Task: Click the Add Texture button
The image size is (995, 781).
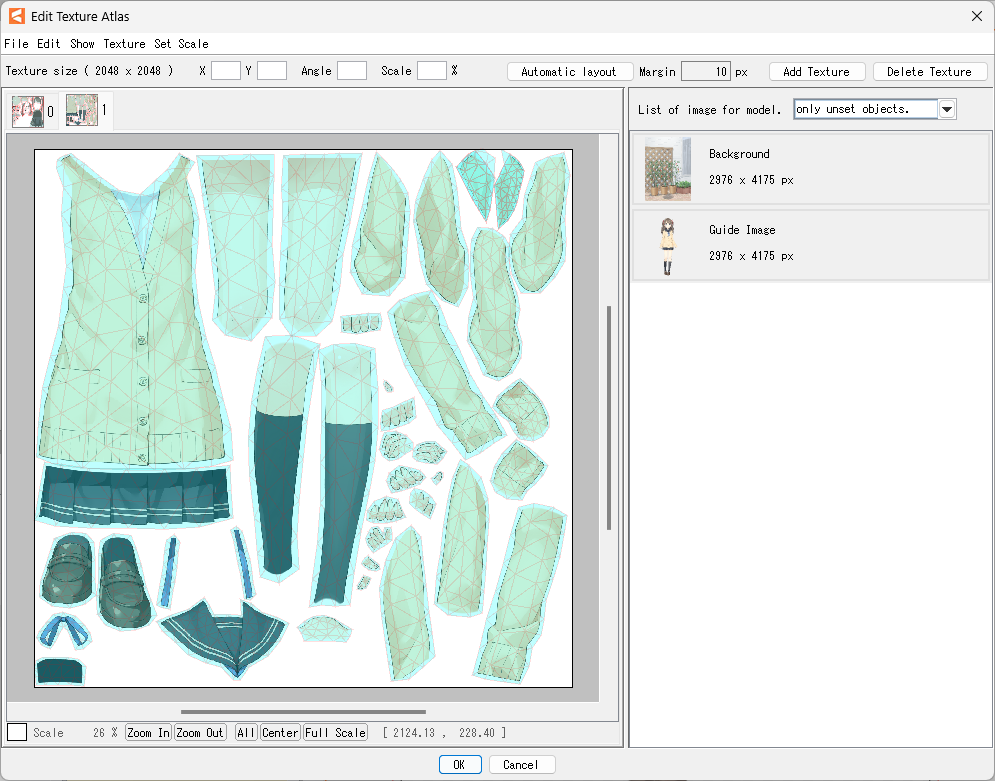Action: (x=816, y=72)
